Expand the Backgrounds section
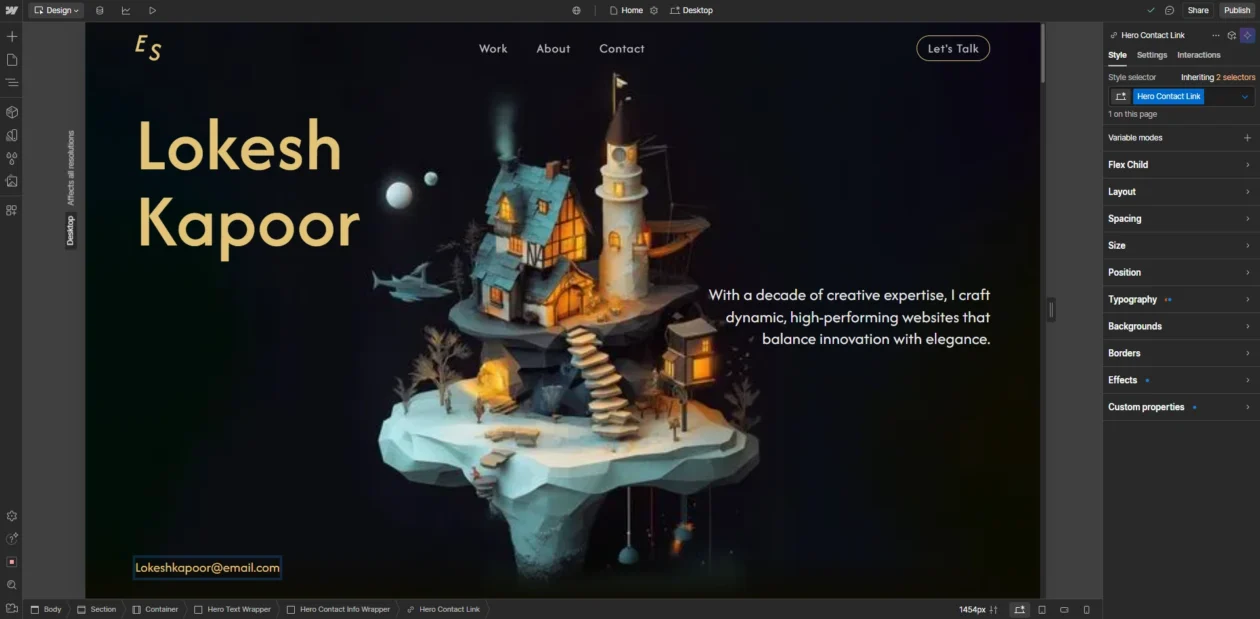 click(x=1180, y=327)
